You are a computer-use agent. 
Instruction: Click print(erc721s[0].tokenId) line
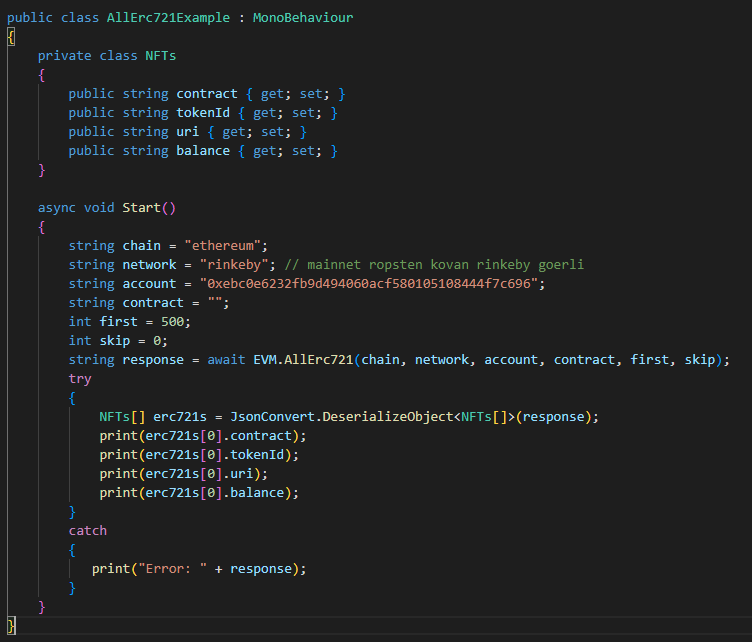pyautogui.click(x=199, y=455)
